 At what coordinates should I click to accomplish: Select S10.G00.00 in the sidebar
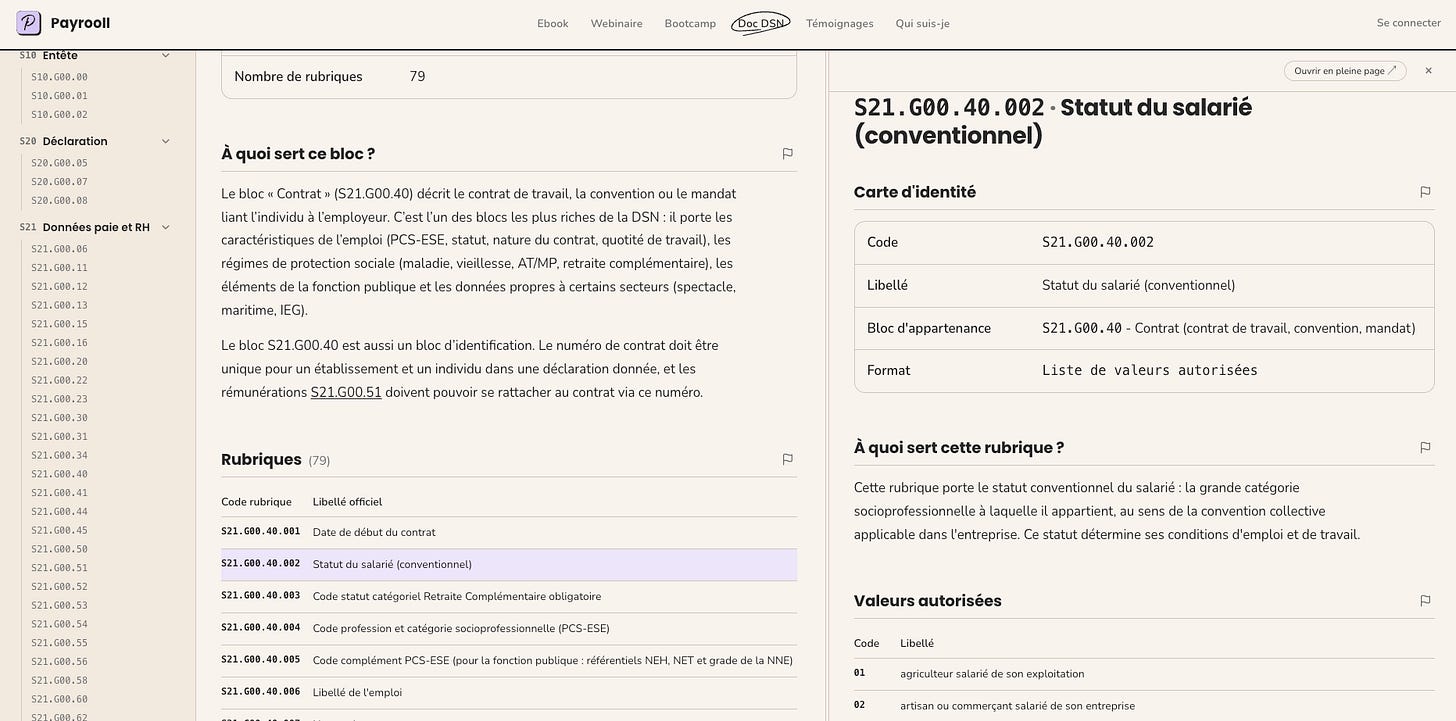point(59,77)
